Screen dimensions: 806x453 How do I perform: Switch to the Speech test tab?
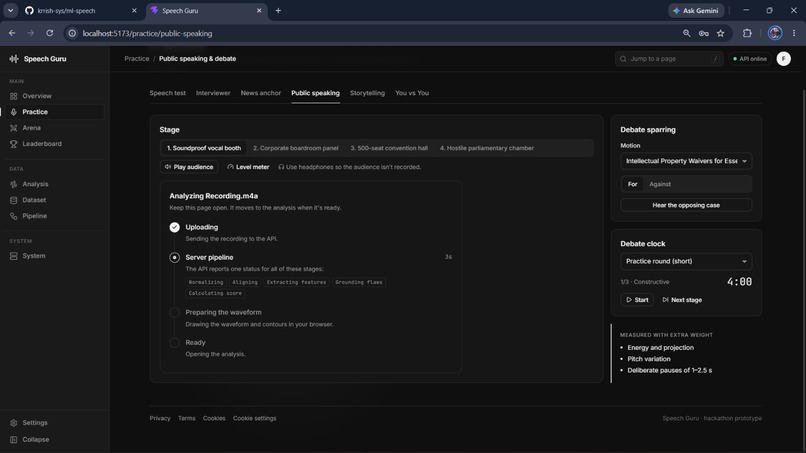click(168, 93)
